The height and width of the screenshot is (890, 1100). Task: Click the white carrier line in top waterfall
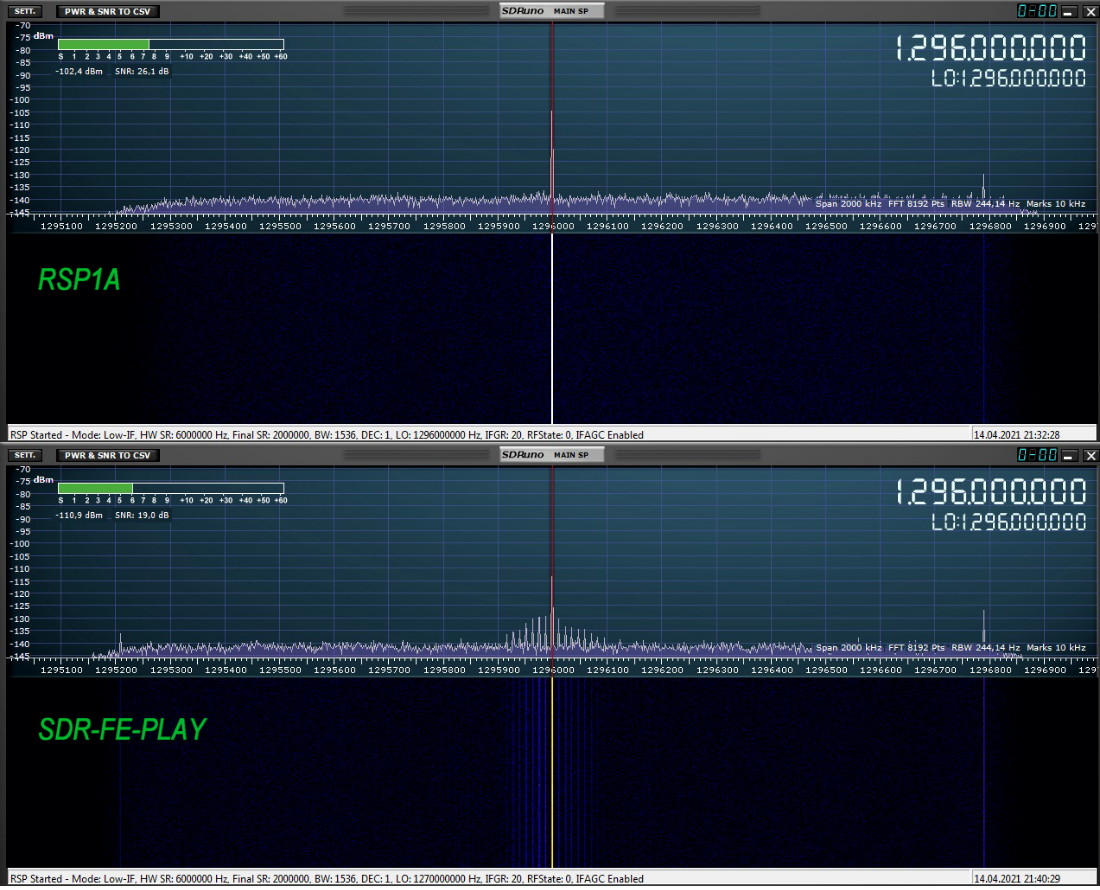552,330
